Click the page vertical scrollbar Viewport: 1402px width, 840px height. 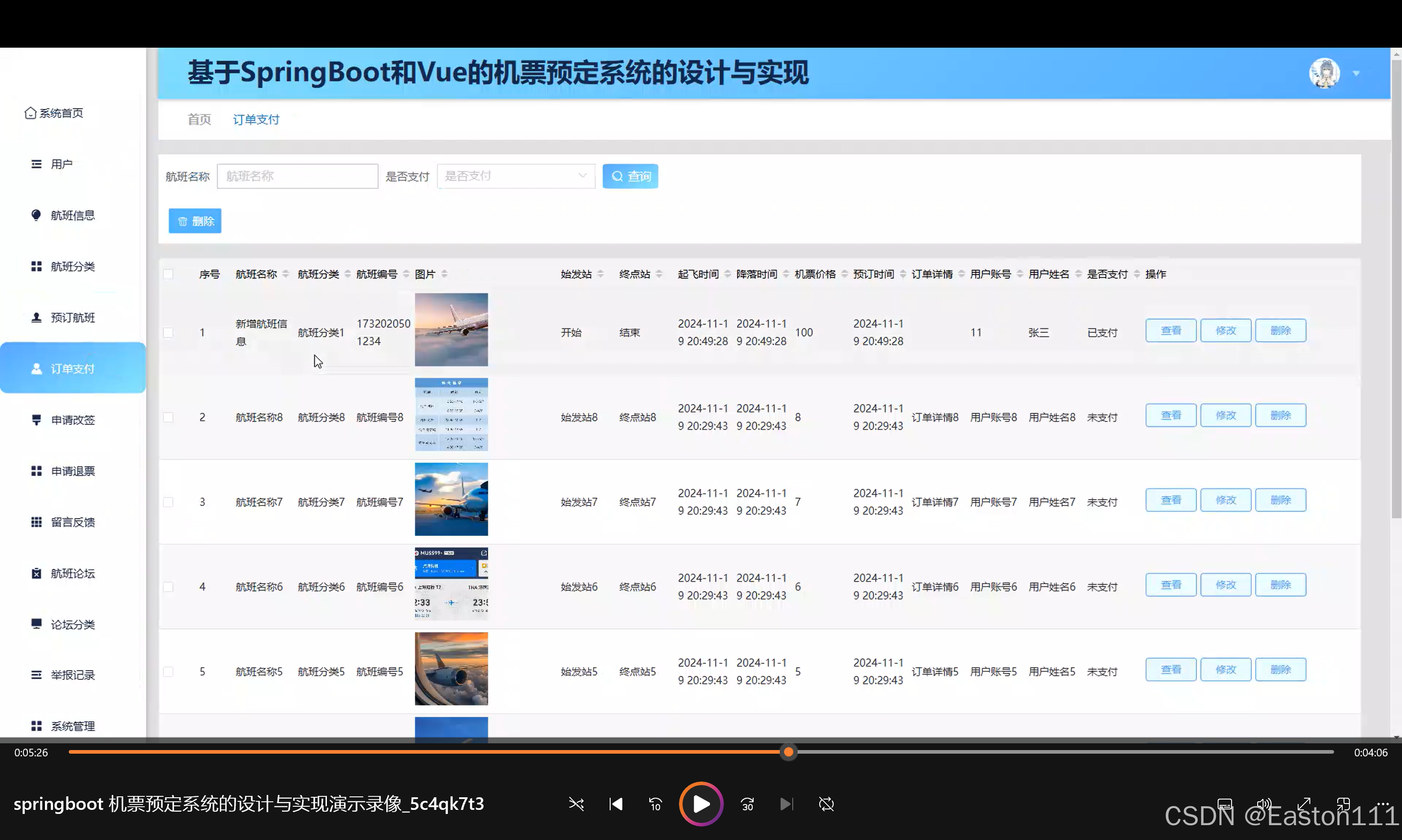[1396, 289]
